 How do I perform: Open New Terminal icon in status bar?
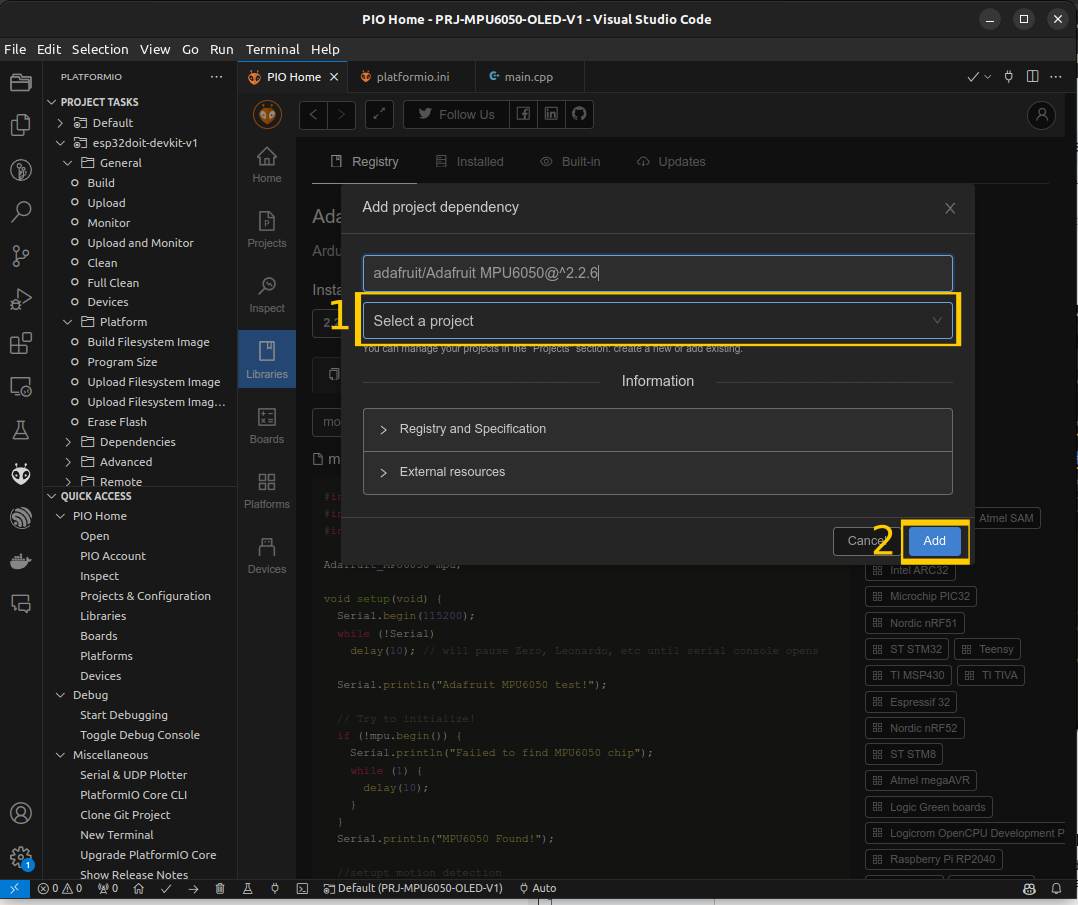tap(302, 888)
